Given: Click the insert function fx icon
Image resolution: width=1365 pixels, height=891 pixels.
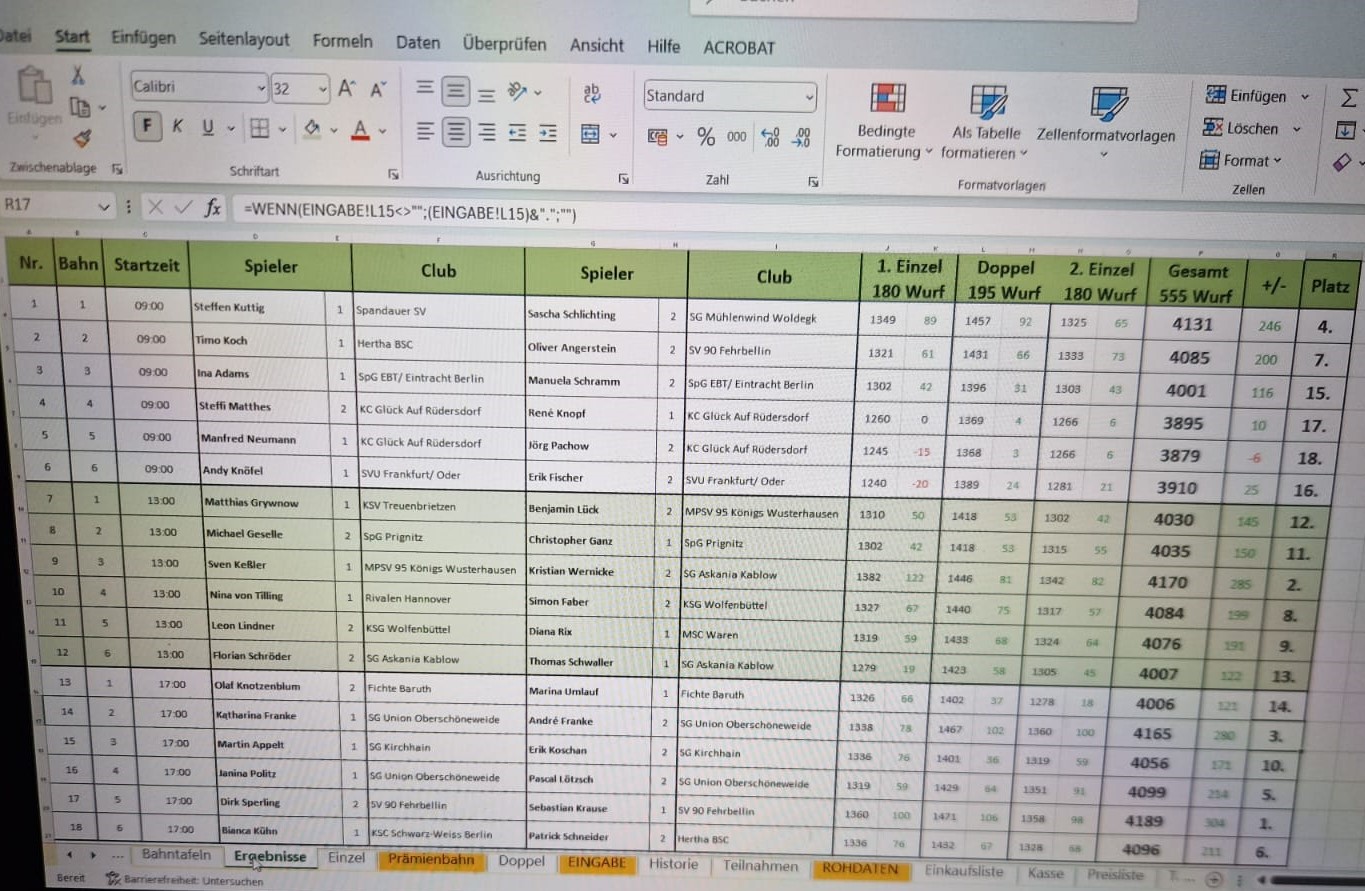Looking at the screenshot, I should (213, 208).
